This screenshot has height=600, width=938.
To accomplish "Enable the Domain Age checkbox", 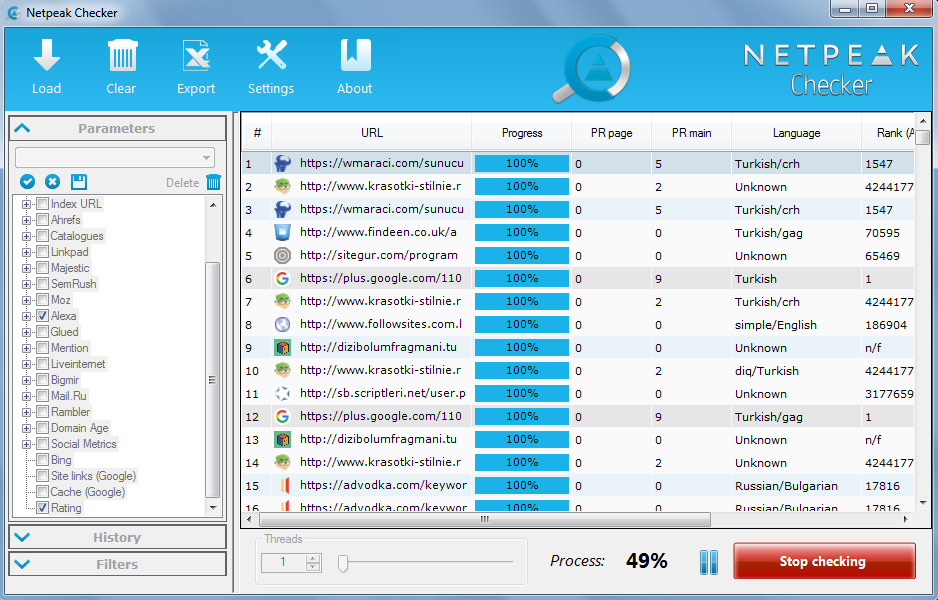I will 42,428.
